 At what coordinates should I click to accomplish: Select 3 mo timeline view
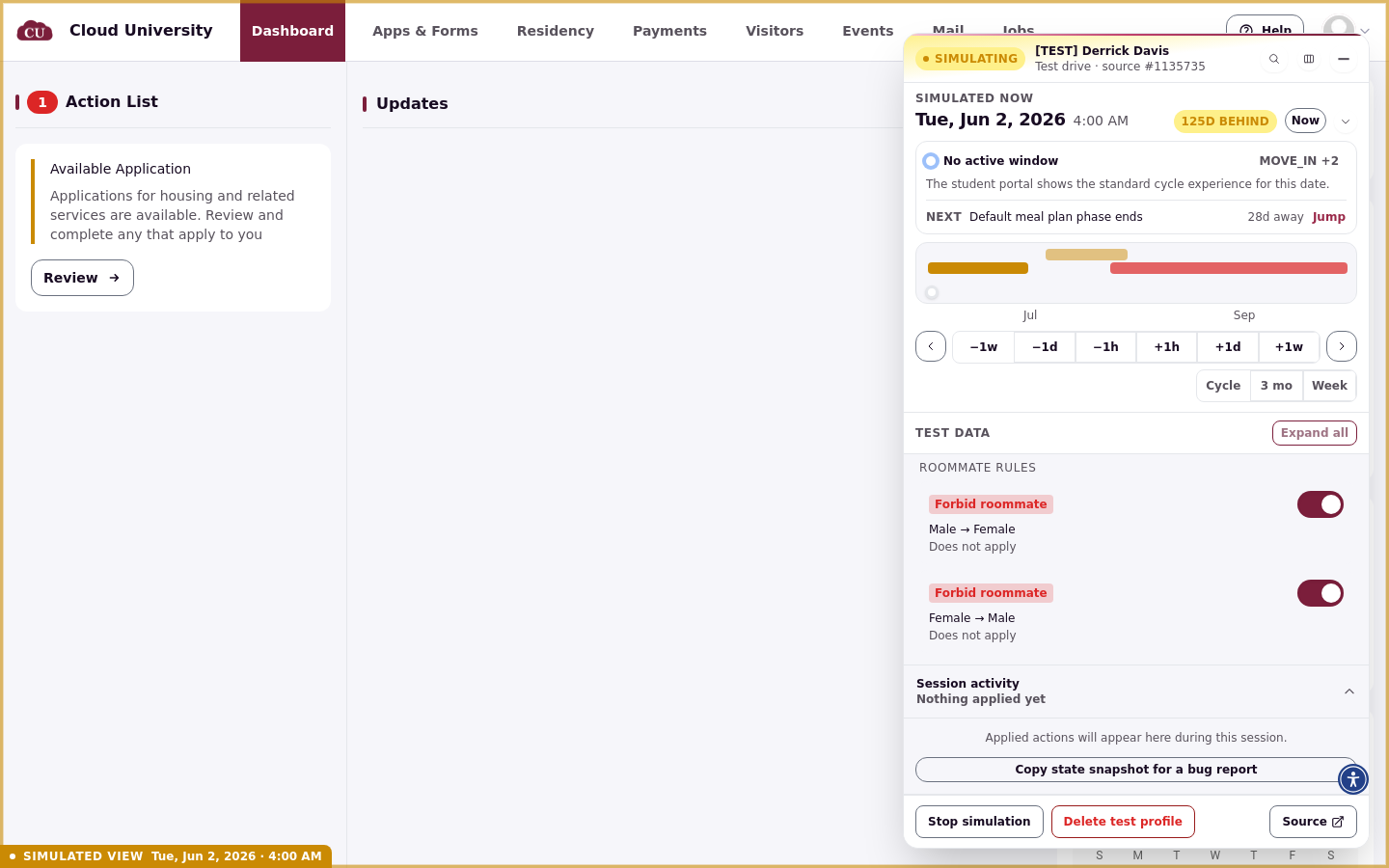pos(1276,386)
